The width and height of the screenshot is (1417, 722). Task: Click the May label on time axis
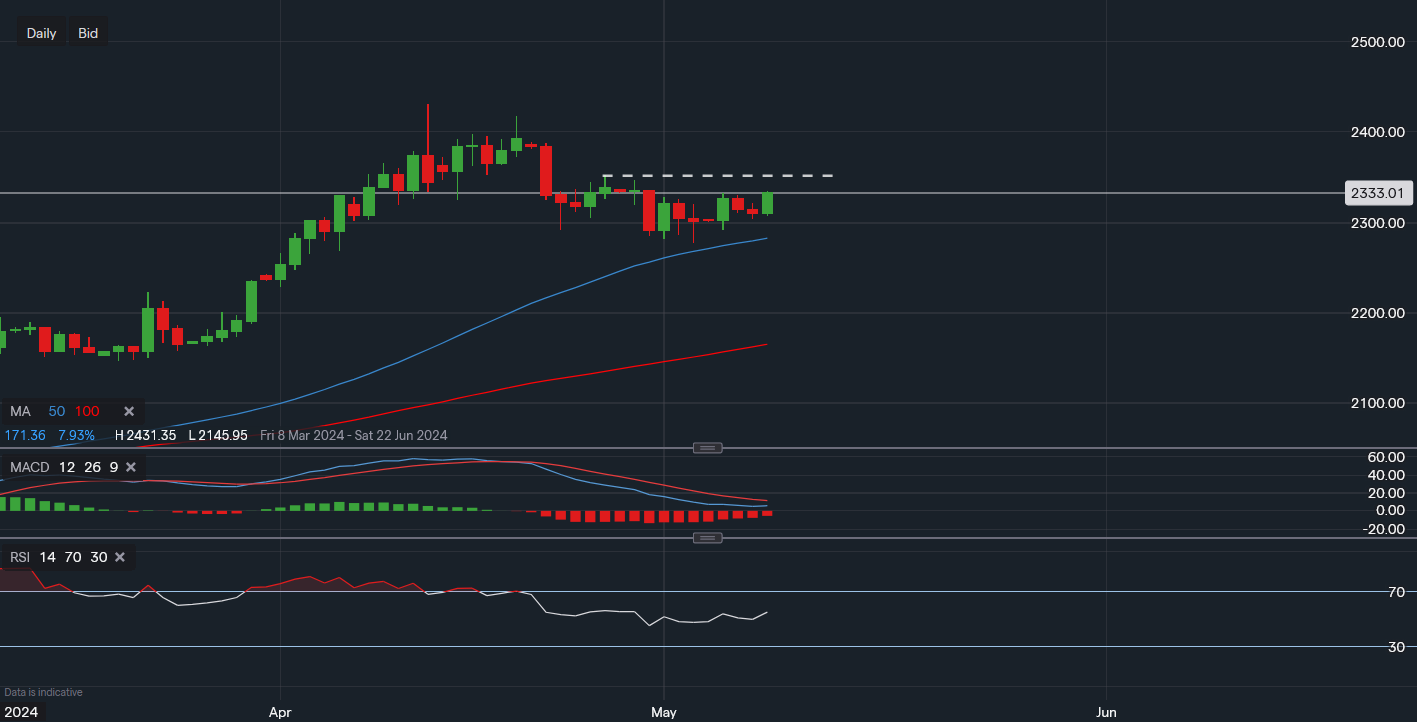tap(664, 712)
